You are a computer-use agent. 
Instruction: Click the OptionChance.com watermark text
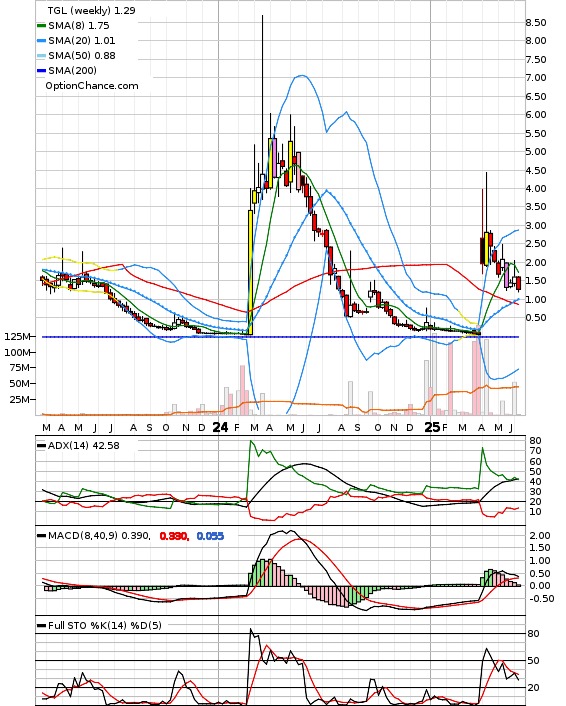[92, 86]
